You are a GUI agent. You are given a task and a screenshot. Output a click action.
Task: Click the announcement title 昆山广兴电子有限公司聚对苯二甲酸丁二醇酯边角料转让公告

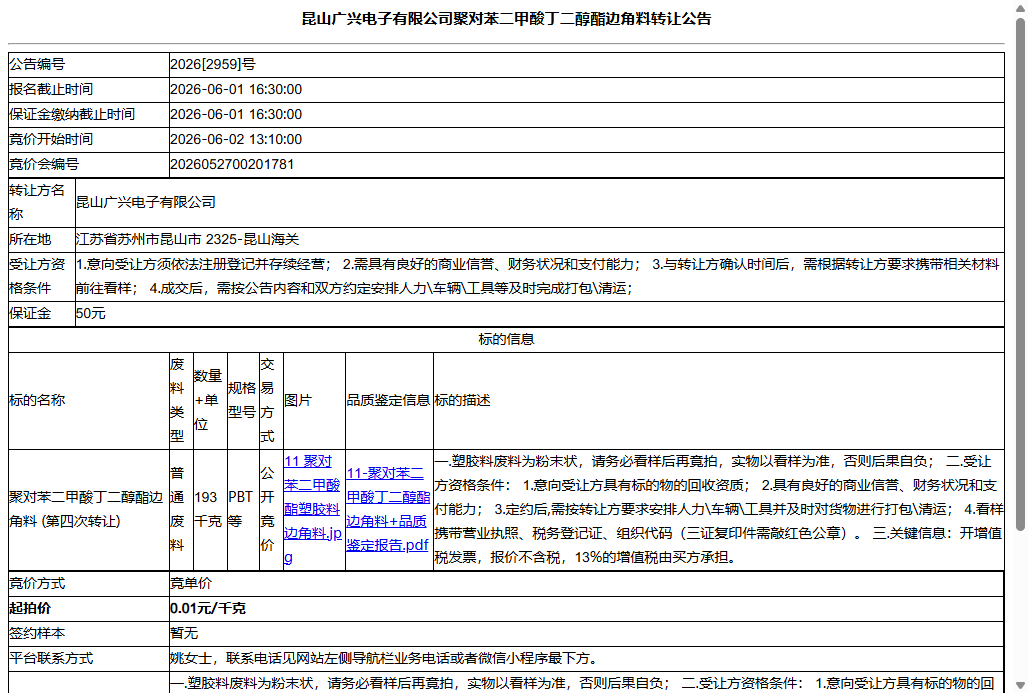click(506, 19)
